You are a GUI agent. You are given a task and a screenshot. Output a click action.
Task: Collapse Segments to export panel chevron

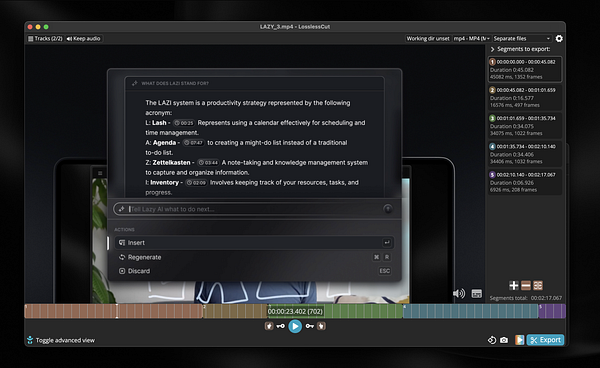[x=492, y=49]
